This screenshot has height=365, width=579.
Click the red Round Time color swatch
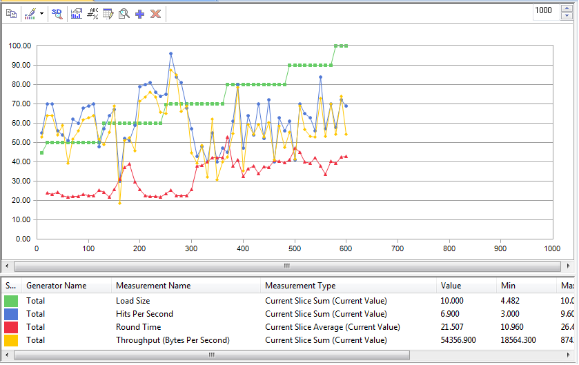point(11,327)
